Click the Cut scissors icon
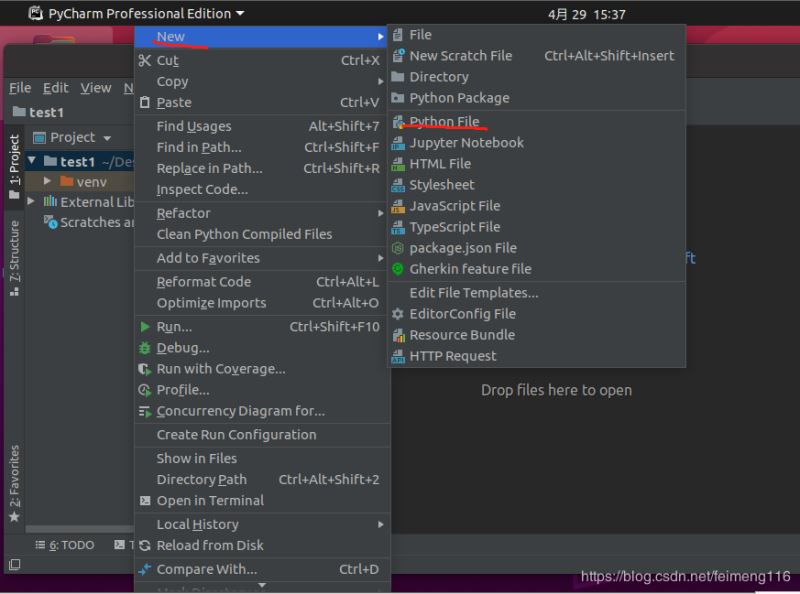Image resolution: width=800 pixels, height=594 pixels. pos(145,60)
